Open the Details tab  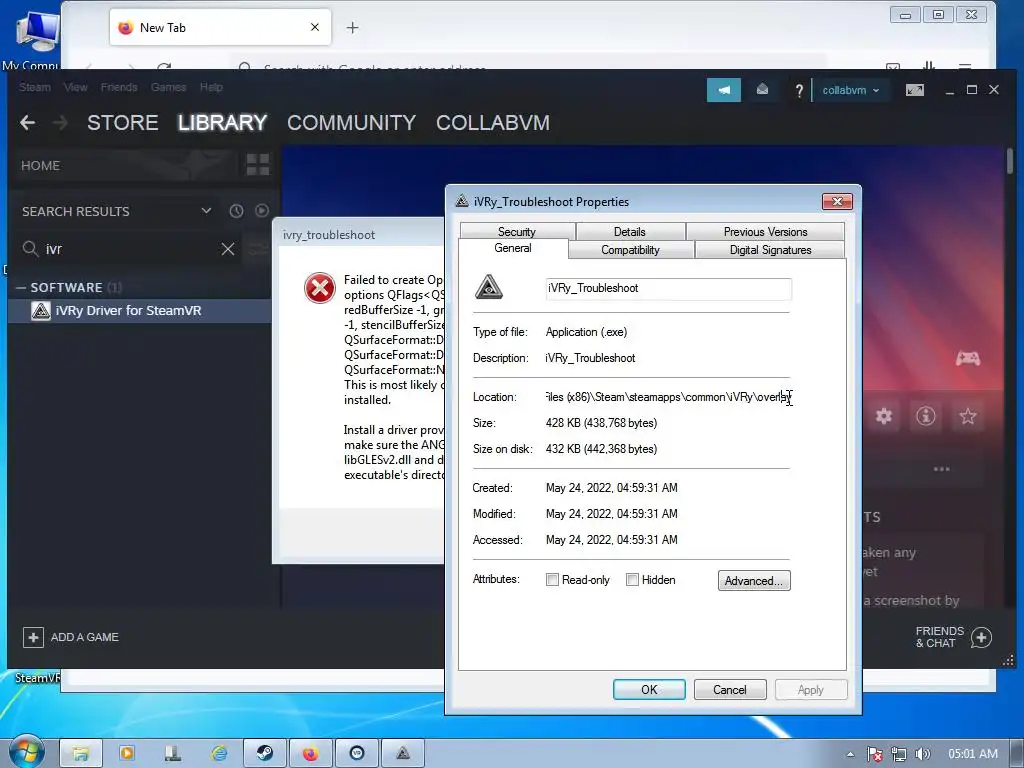tap(630, 231)
